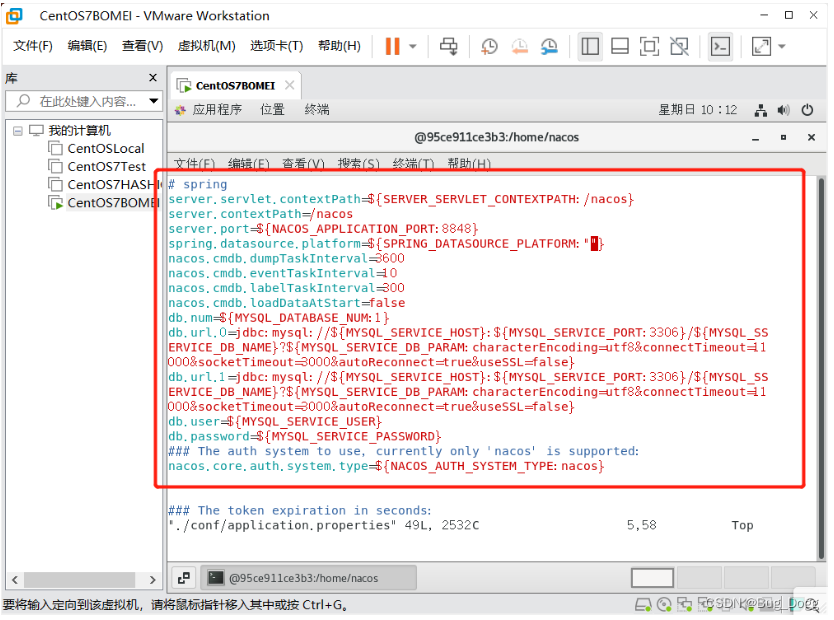Open guest network status icon

point(761,110)
